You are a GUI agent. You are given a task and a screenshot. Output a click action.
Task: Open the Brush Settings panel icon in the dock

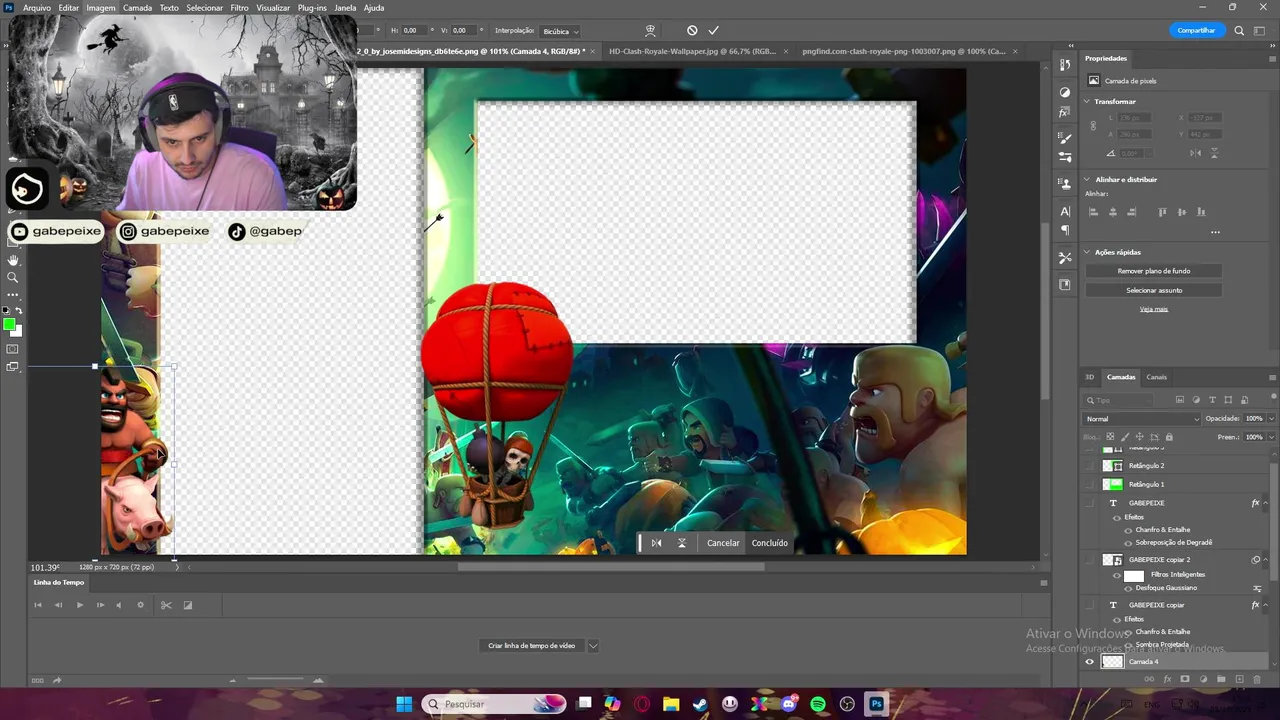1065,158
